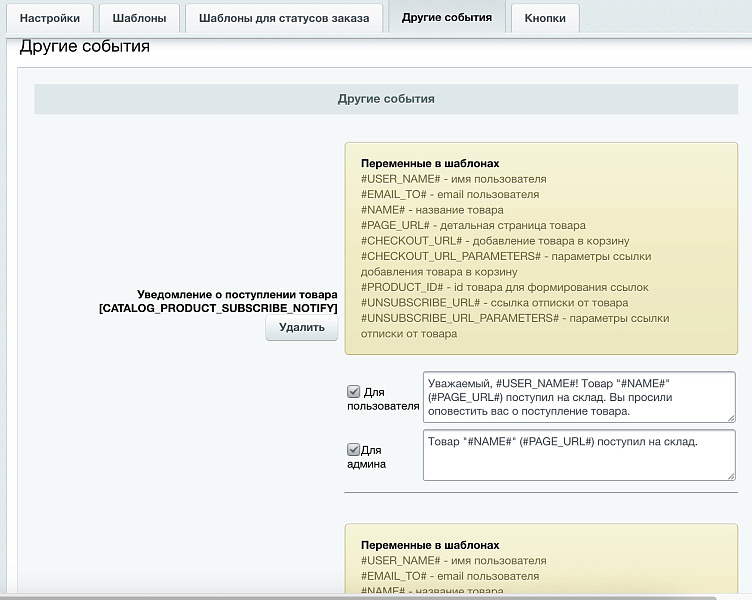Focus the admin message template text area
752x600 pixels.
coord(578,455)
